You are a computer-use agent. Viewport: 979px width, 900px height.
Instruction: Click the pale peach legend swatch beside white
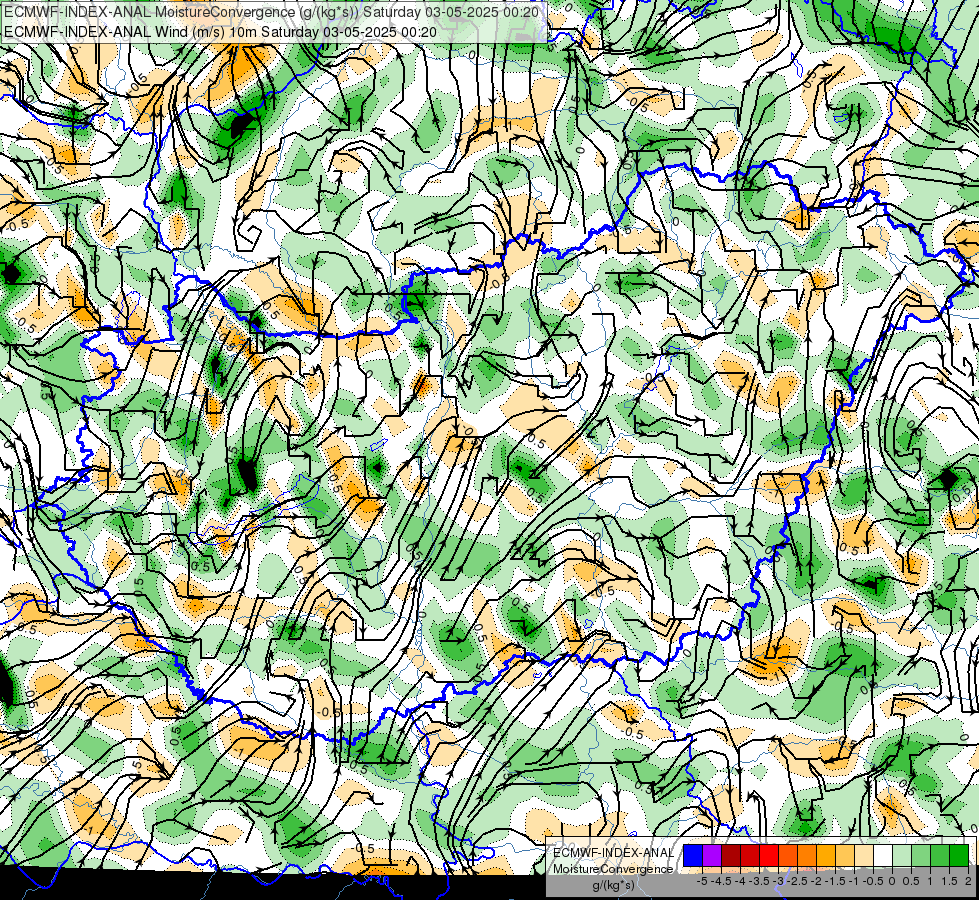coord(864,855)
